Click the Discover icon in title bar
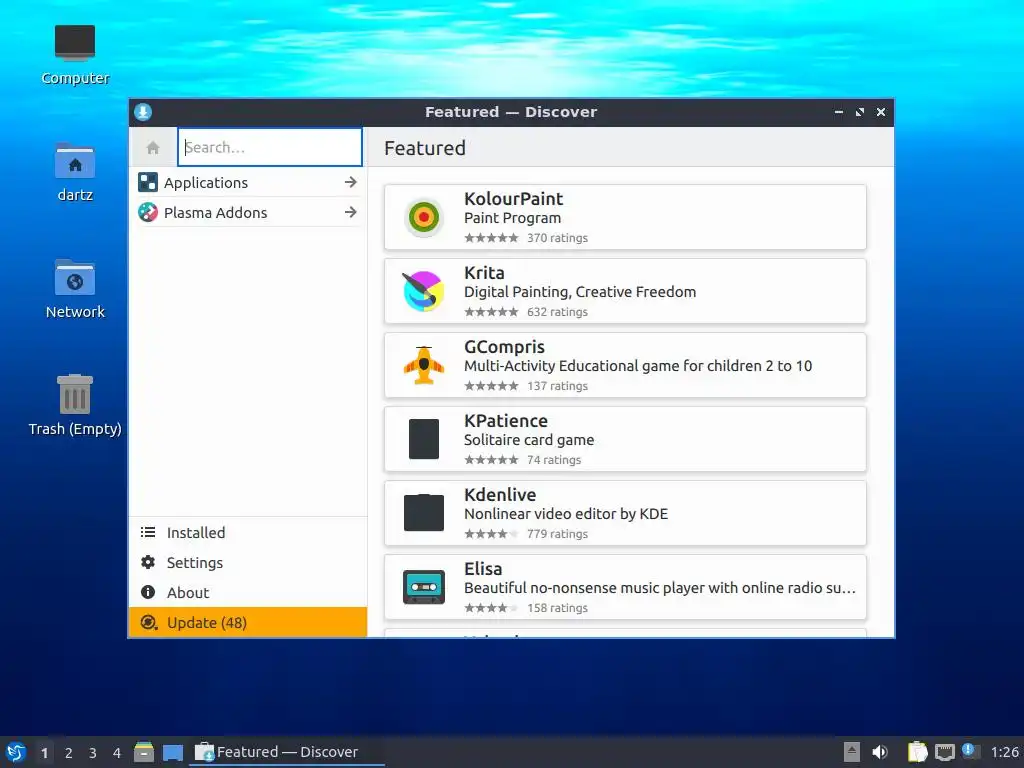Screen dimensions: 1024x768 (x=143, y=112)
